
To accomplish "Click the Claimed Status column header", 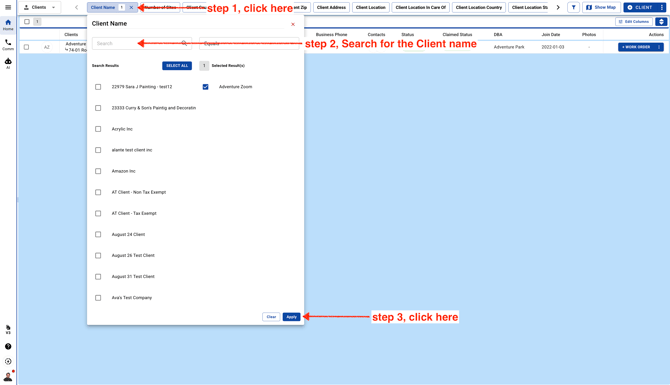I will click(457, 35).
